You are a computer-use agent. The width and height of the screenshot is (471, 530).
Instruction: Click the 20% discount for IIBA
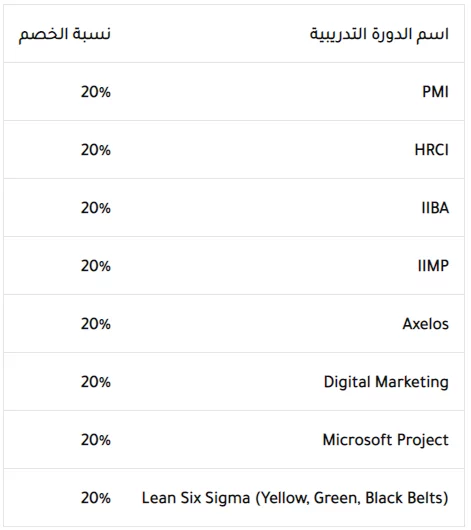tap(96, 208)
